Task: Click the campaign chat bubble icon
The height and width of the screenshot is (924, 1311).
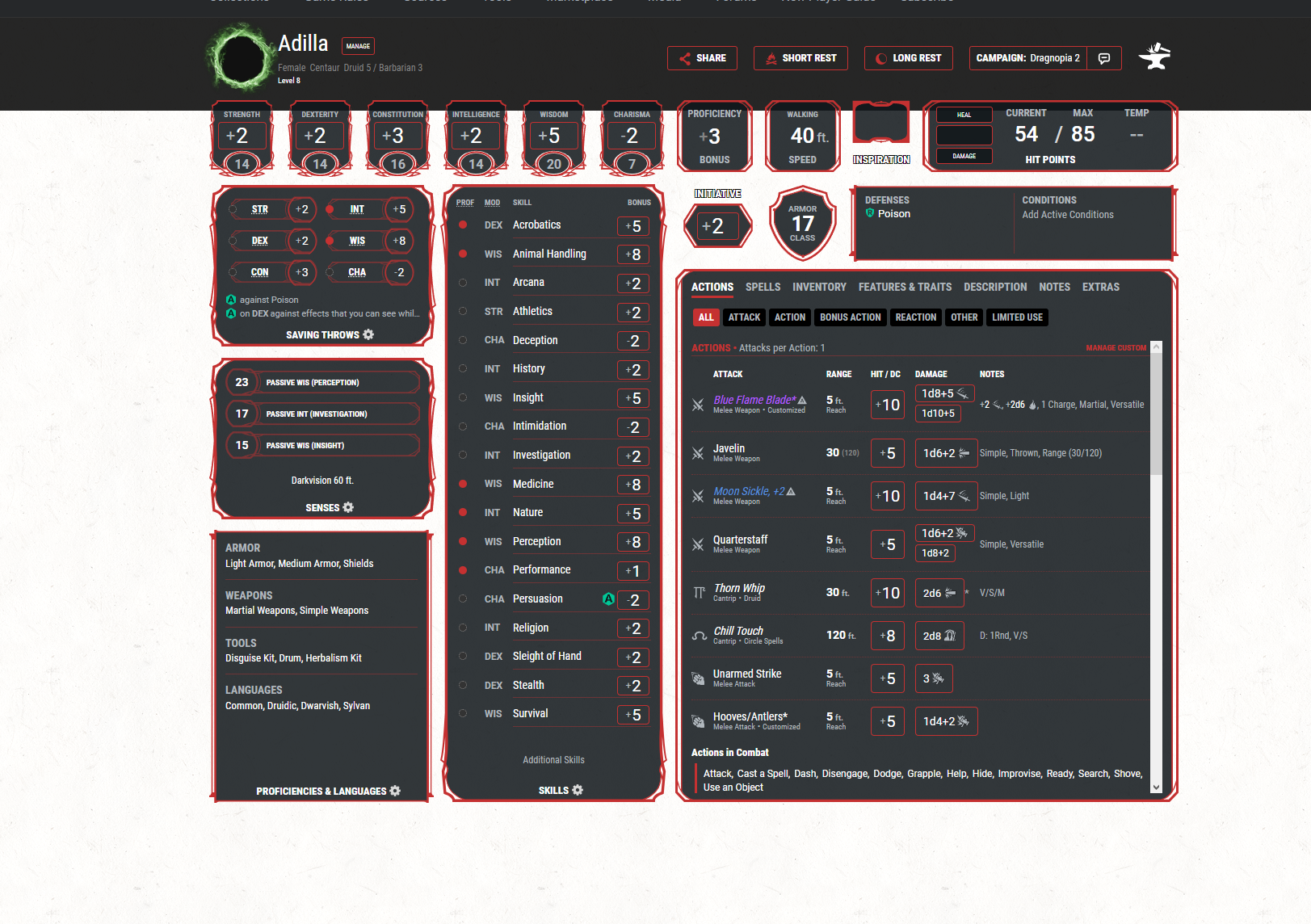Action: [x=1104, y=58]
